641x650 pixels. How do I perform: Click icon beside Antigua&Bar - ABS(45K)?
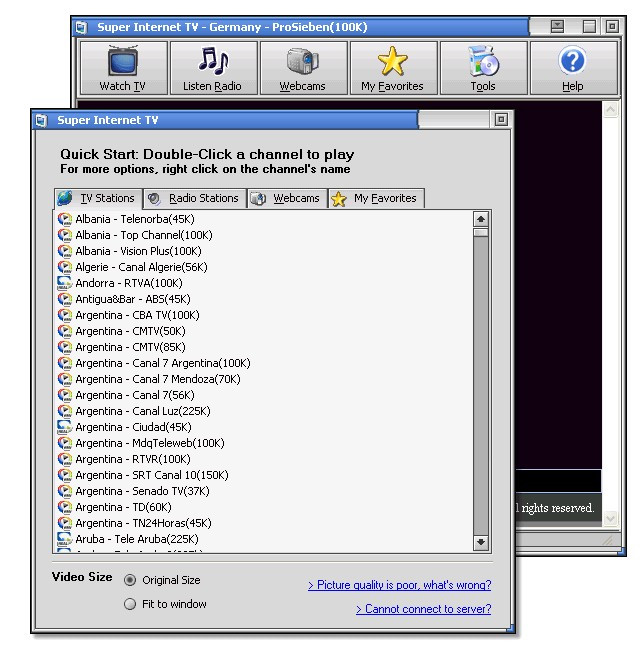tap(65, 299)
